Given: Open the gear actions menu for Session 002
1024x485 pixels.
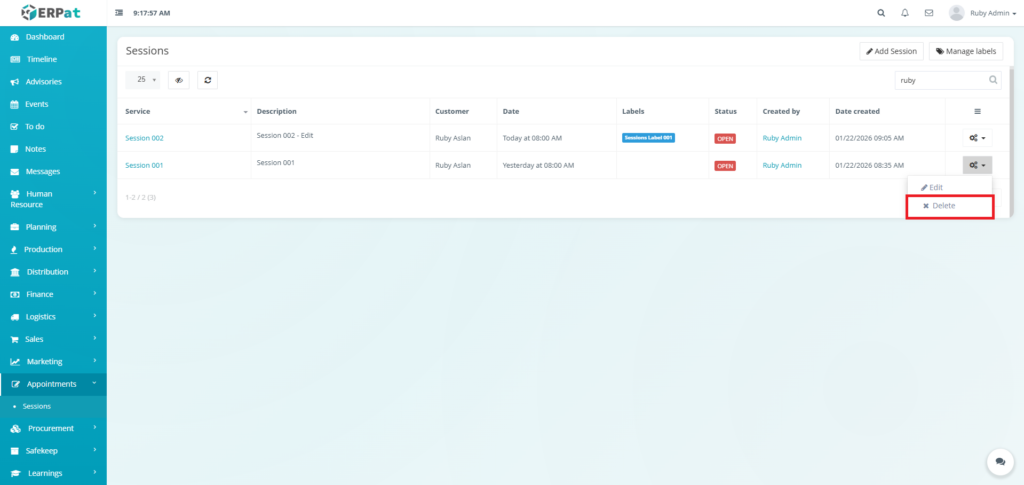Looking at the screenshot, I should [977, 138].
